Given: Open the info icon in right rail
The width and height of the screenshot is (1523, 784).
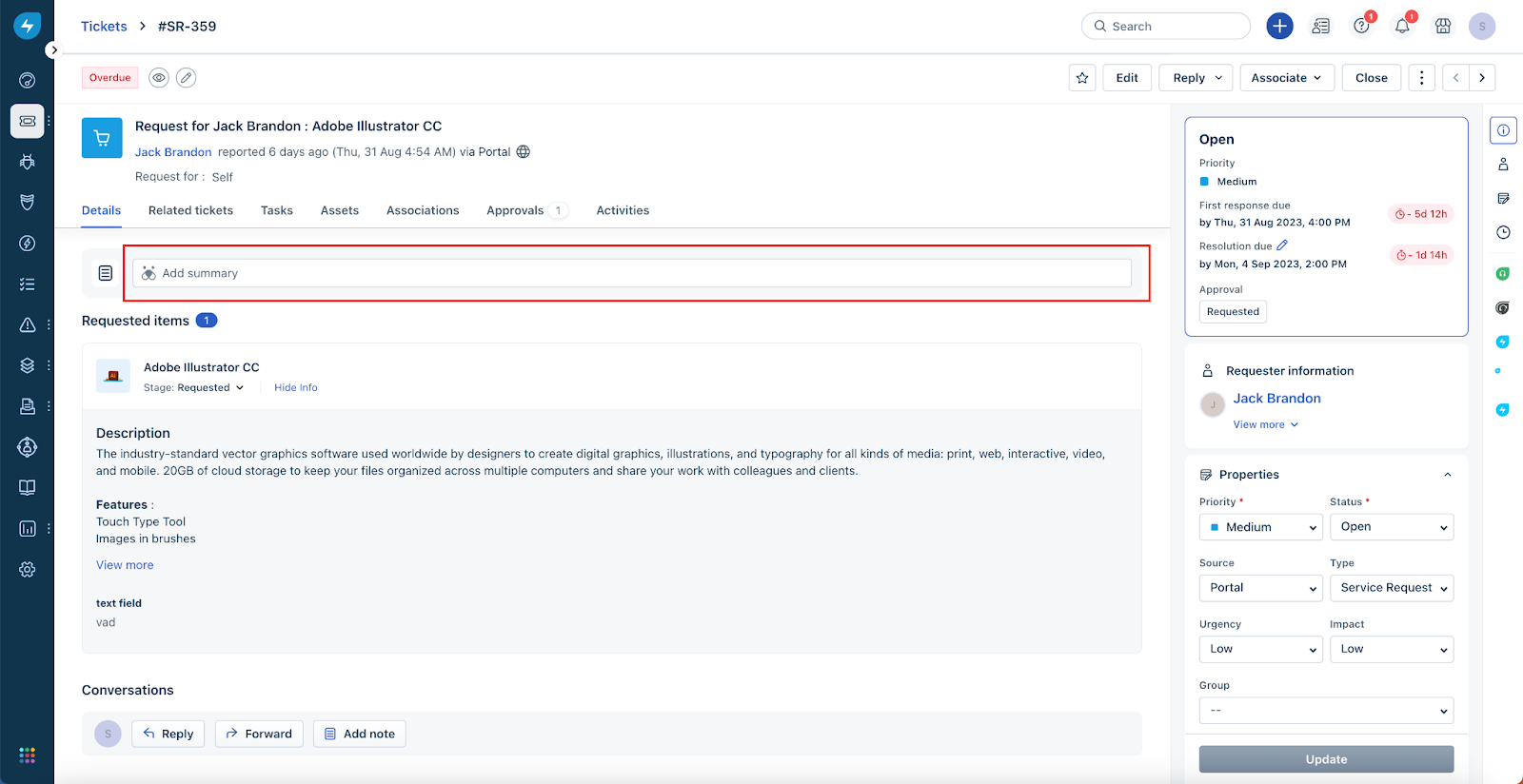Looking at the screenshot, I should pos(1503,130).
